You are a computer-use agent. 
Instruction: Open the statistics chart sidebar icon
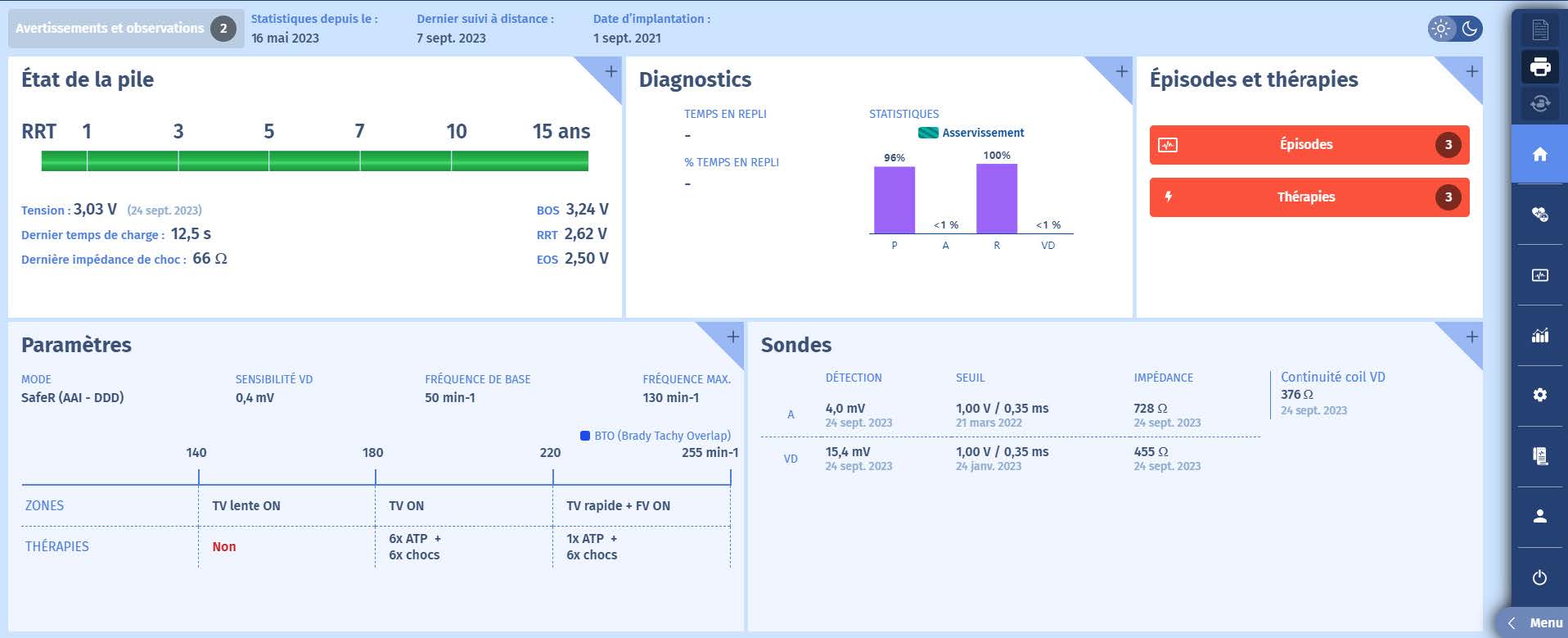point(1539,335)
